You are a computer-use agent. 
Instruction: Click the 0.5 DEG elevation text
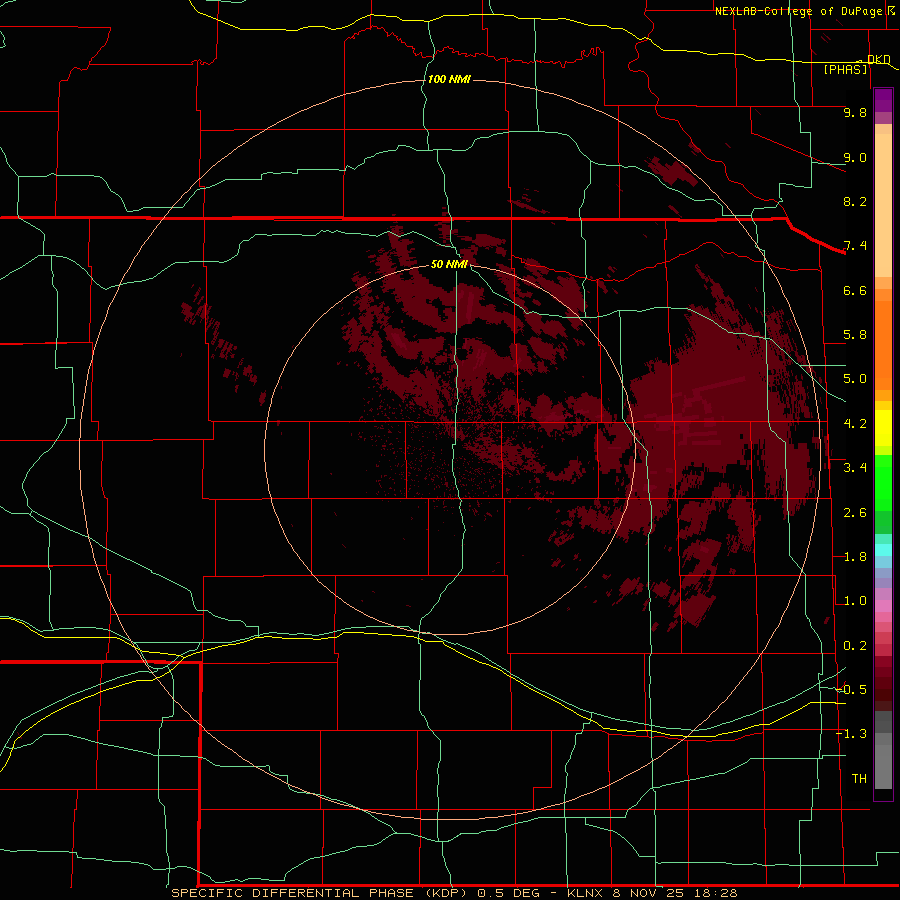point(509,893)
